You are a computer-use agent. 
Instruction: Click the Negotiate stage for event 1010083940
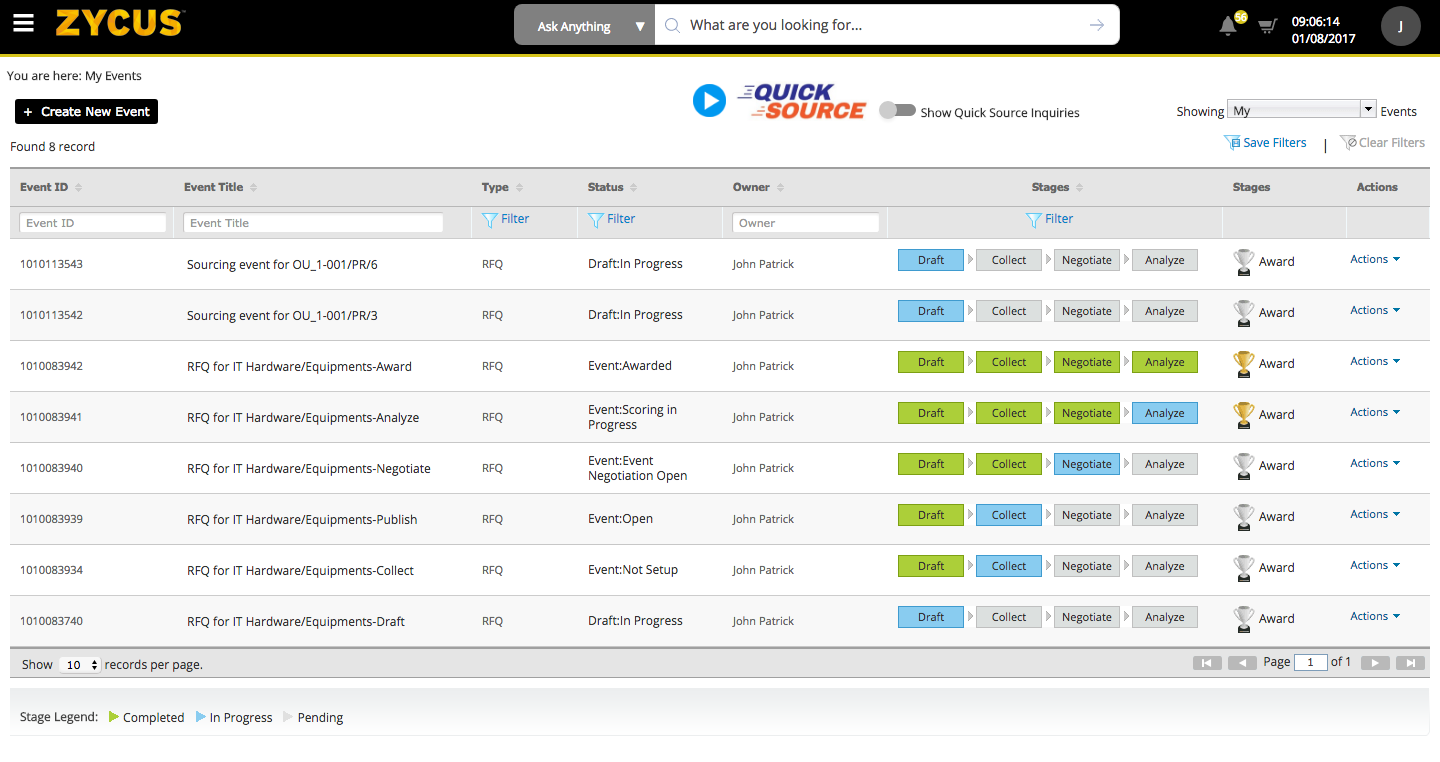pos(1086,464)
